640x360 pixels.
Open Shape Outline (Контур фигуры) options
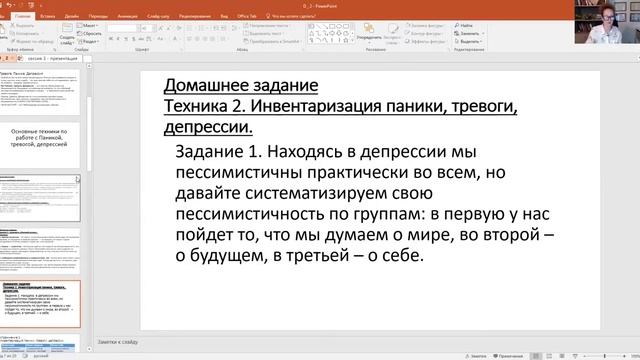click(x=424, y=33)
